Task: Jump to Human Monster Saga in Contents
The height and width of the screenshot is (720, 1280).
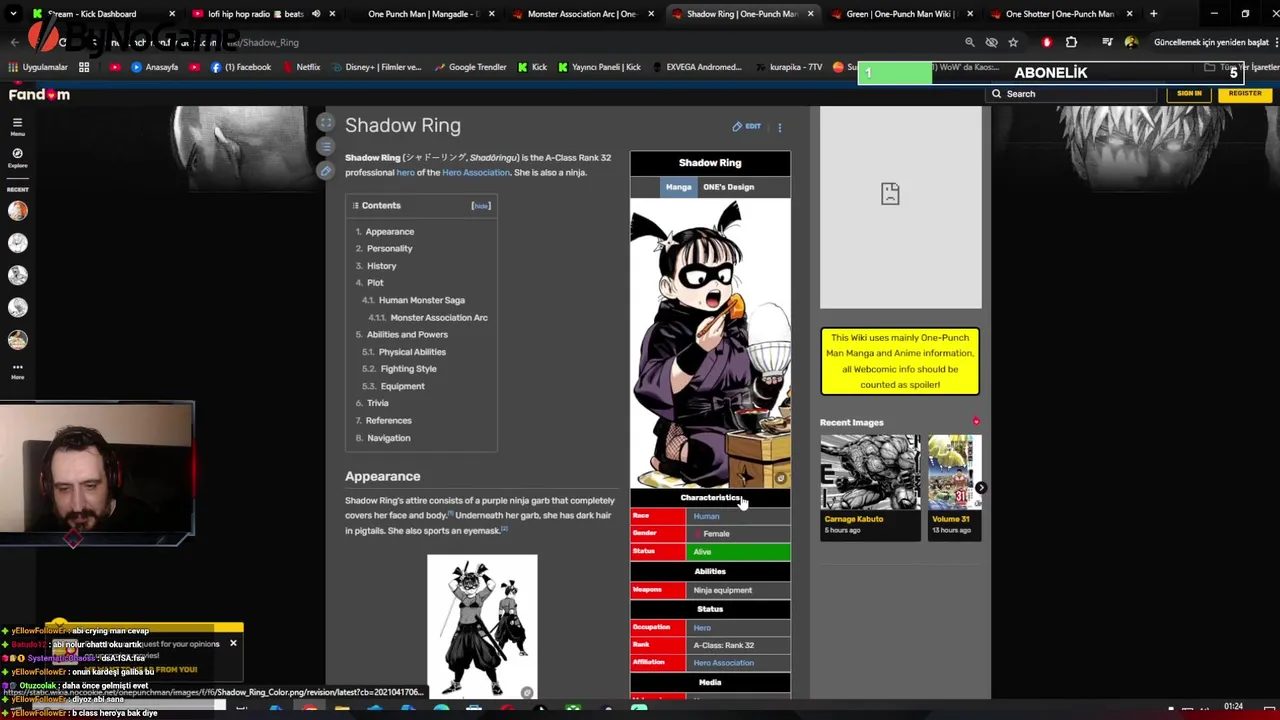Action: pos(421,300)
